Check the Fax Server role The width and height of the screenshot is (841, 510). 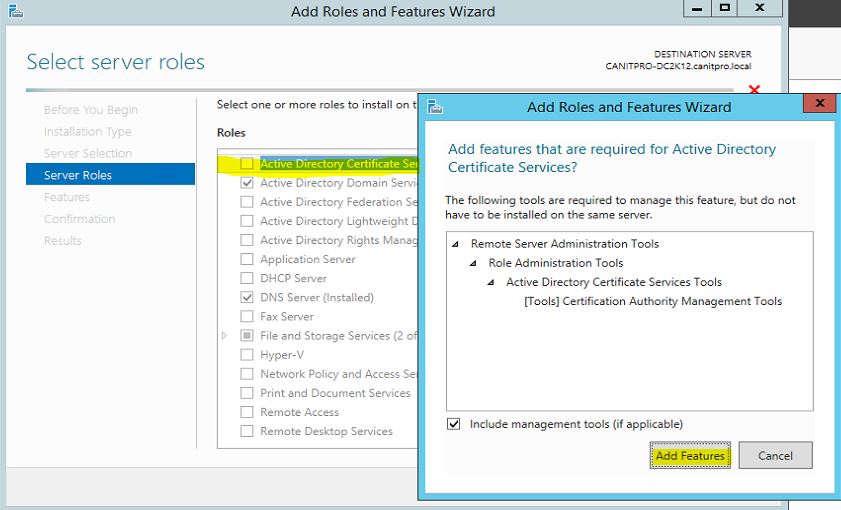pos(247,316)
